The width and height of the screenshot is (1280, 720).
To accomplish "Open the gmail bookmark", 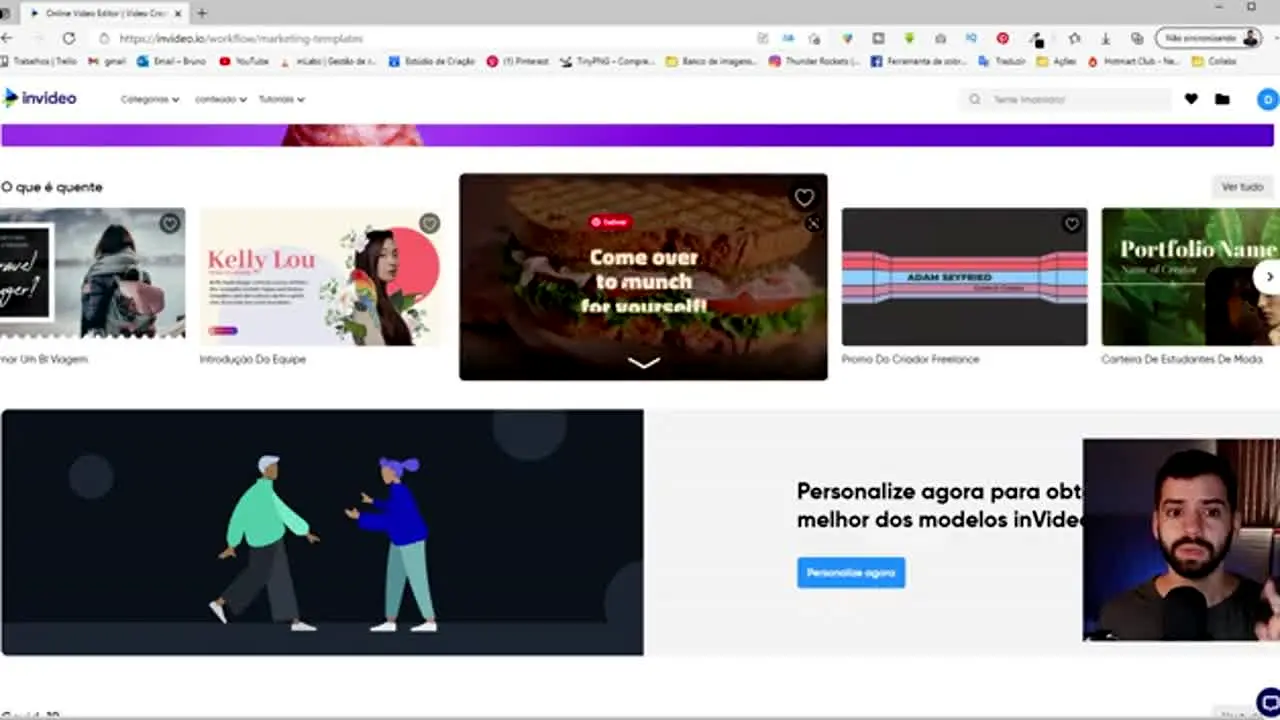I will click(x=107, y=61).
